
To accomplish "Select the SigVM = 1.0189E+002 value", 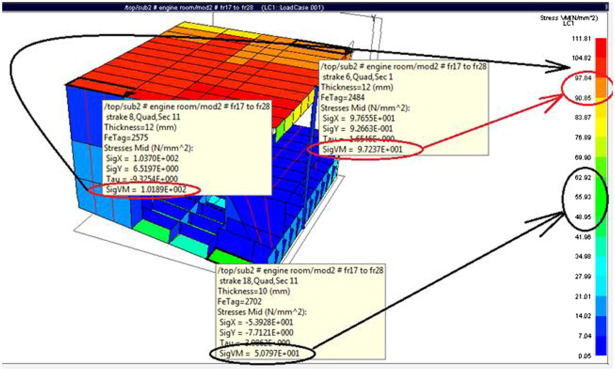I will point(146,190).
